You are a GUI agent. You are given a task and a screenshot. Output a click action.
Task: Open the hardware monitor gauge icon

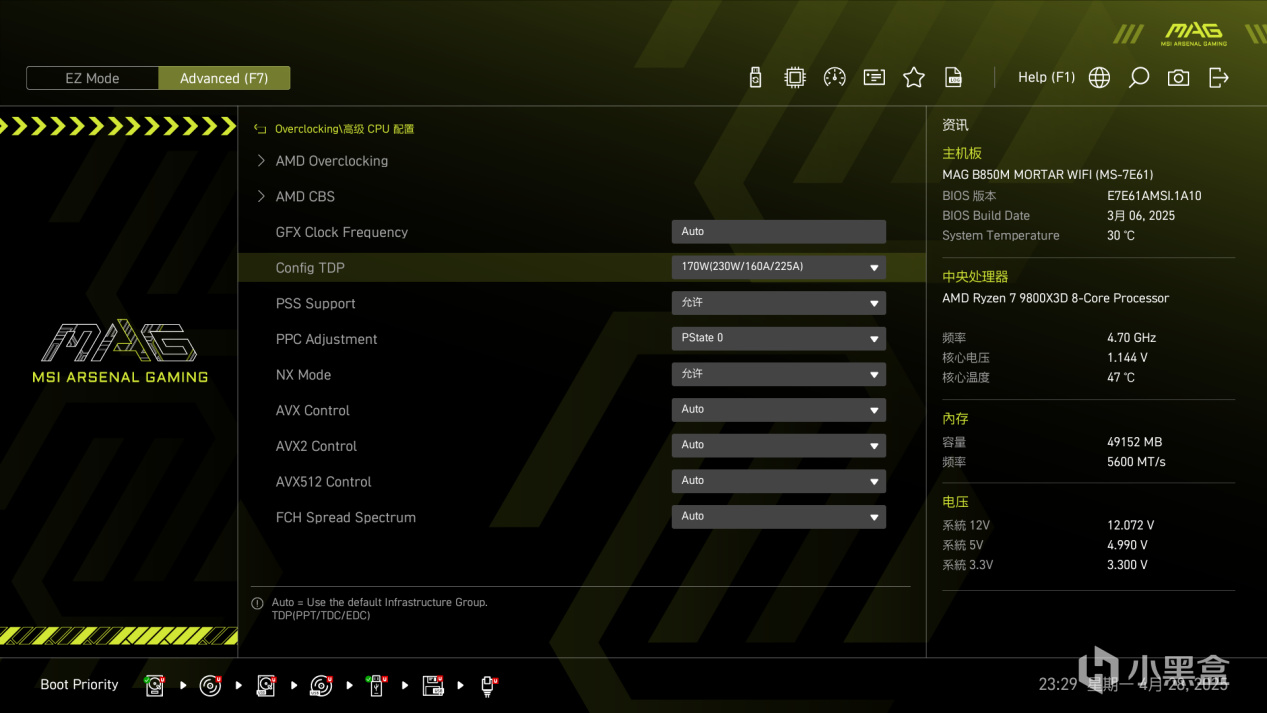[835, 78]
